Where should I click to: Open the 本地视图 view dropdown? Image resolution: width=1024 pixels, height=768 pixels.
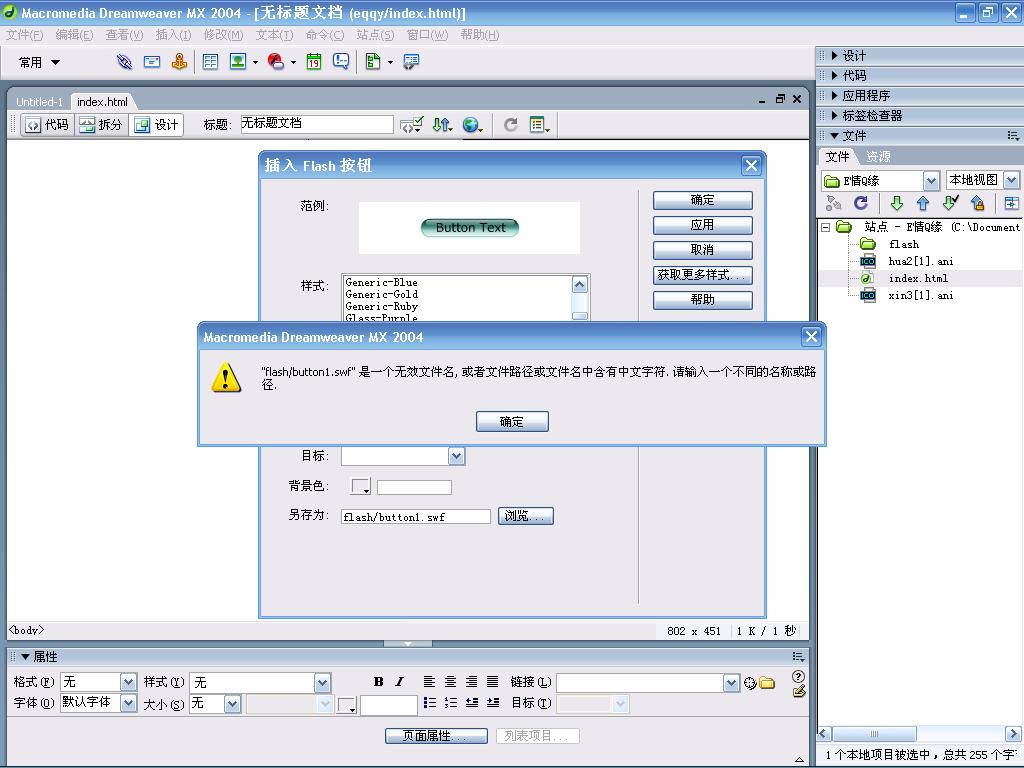click(1011, 180)
